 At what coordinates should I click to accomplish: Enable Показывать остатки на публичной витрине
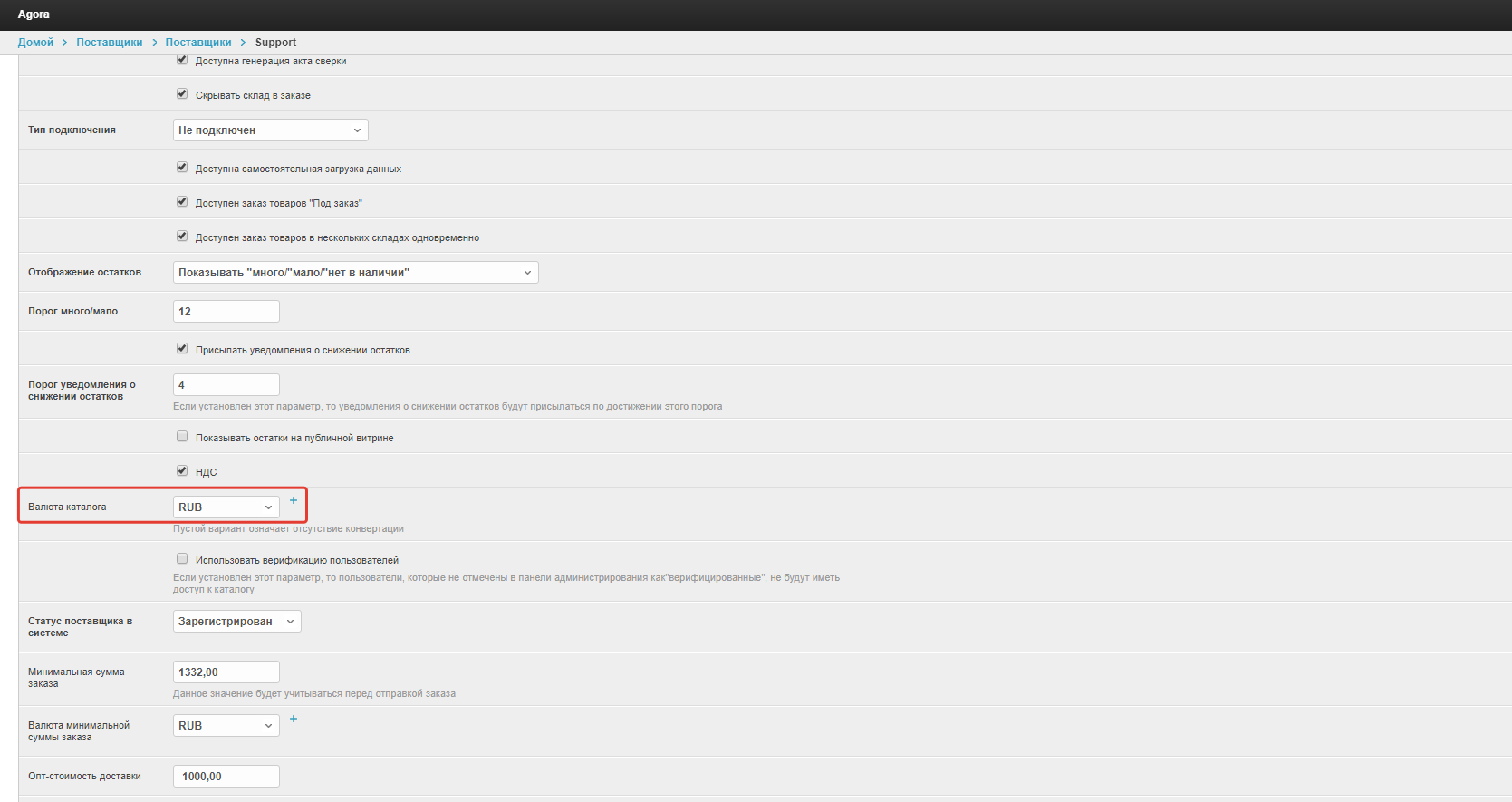182,436
